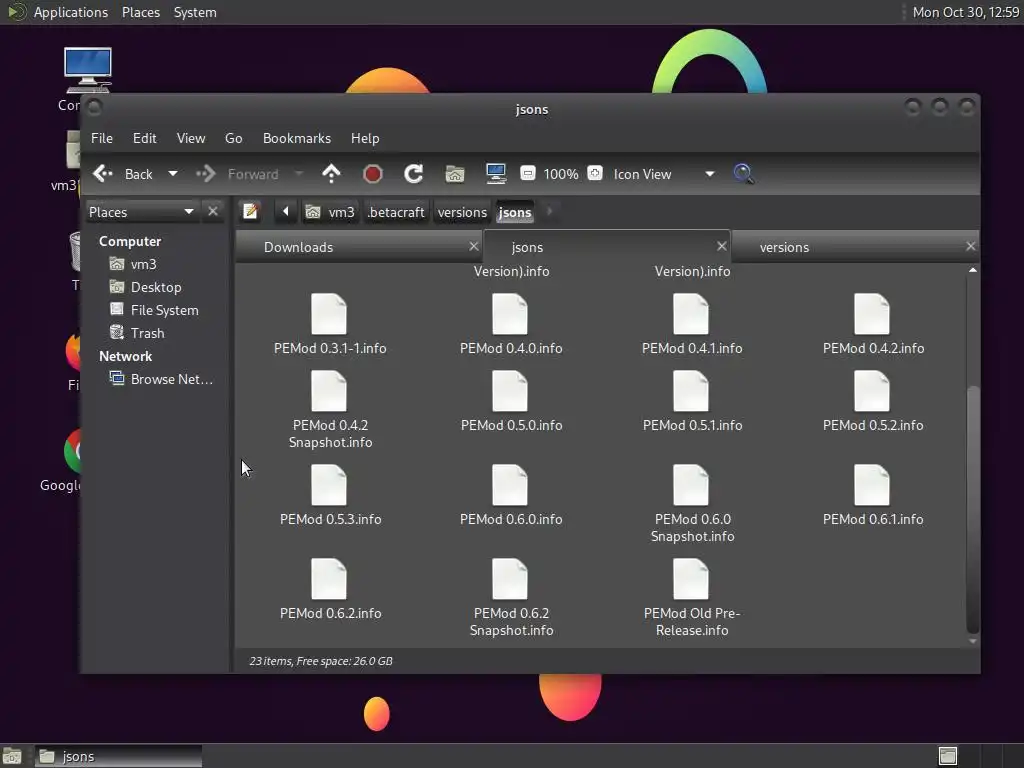Screen dimensions: 1024x768
Task: Expand the Back history dropdown arrow
Action: coord(172,174)
